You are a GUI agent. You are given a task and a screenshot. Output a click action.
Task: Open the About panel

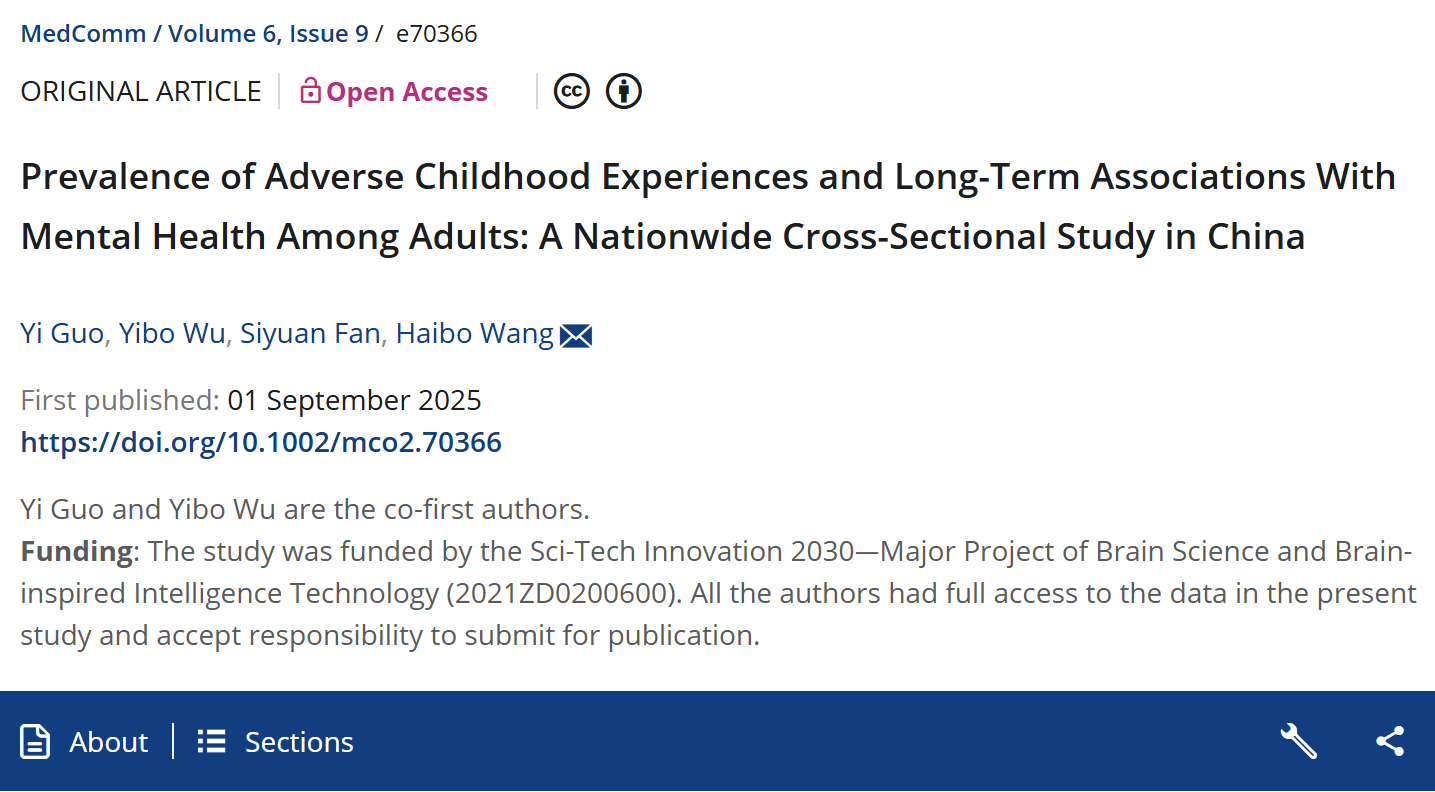pos(108,742)
